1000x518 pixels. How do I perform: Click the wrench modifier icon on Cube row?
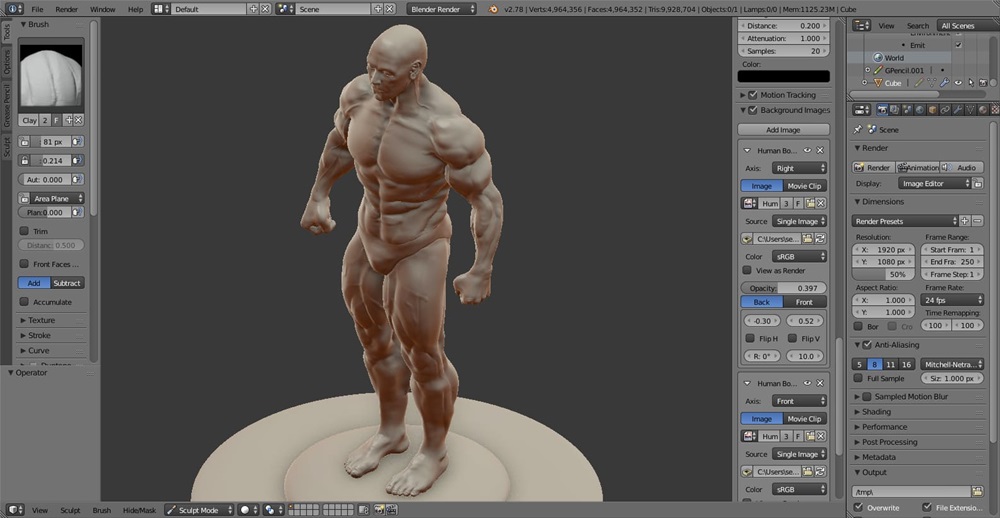[x=945, y=83]
